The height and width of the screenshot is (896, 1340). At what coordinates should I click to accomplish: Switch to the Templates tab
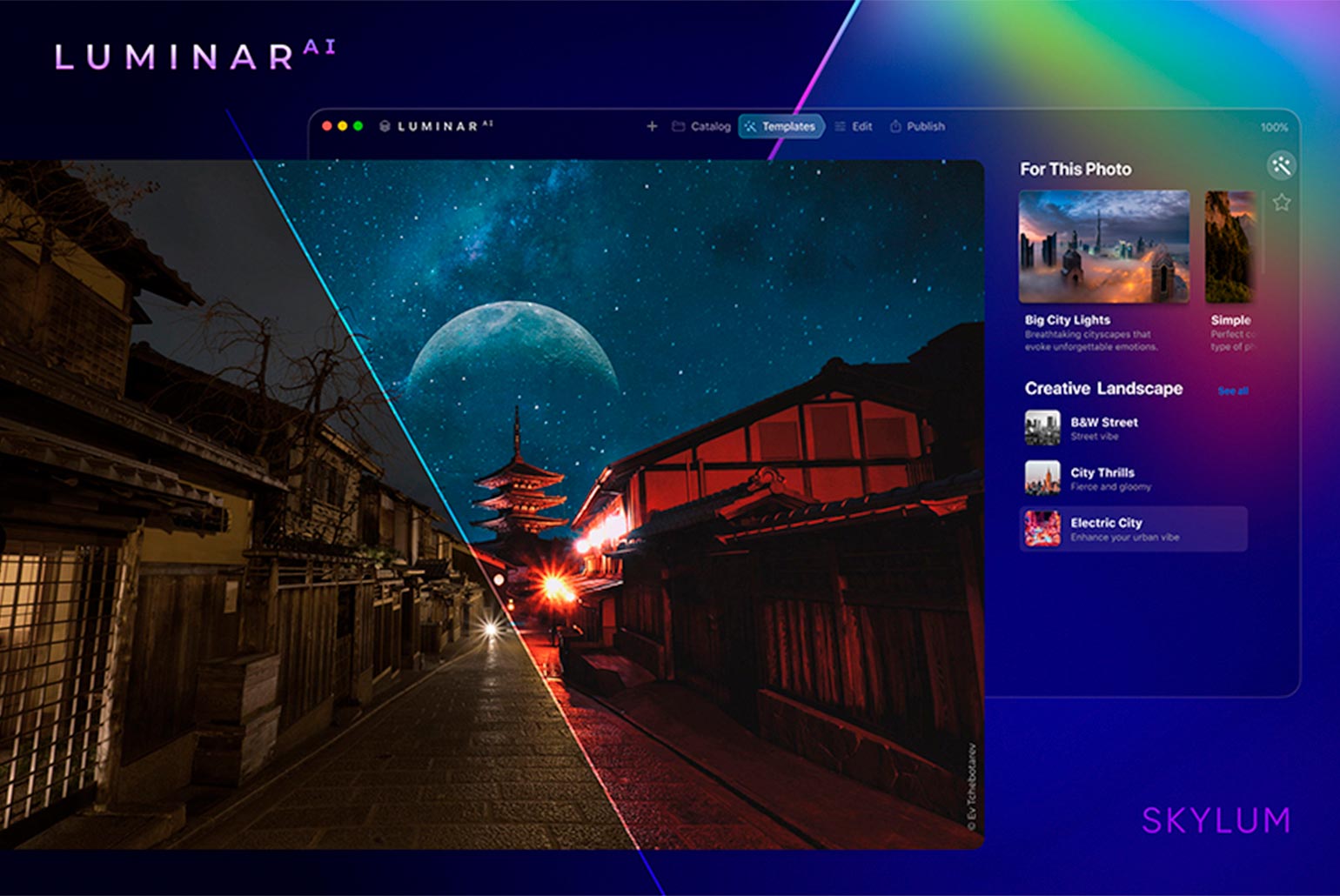(x=781, y=126)
